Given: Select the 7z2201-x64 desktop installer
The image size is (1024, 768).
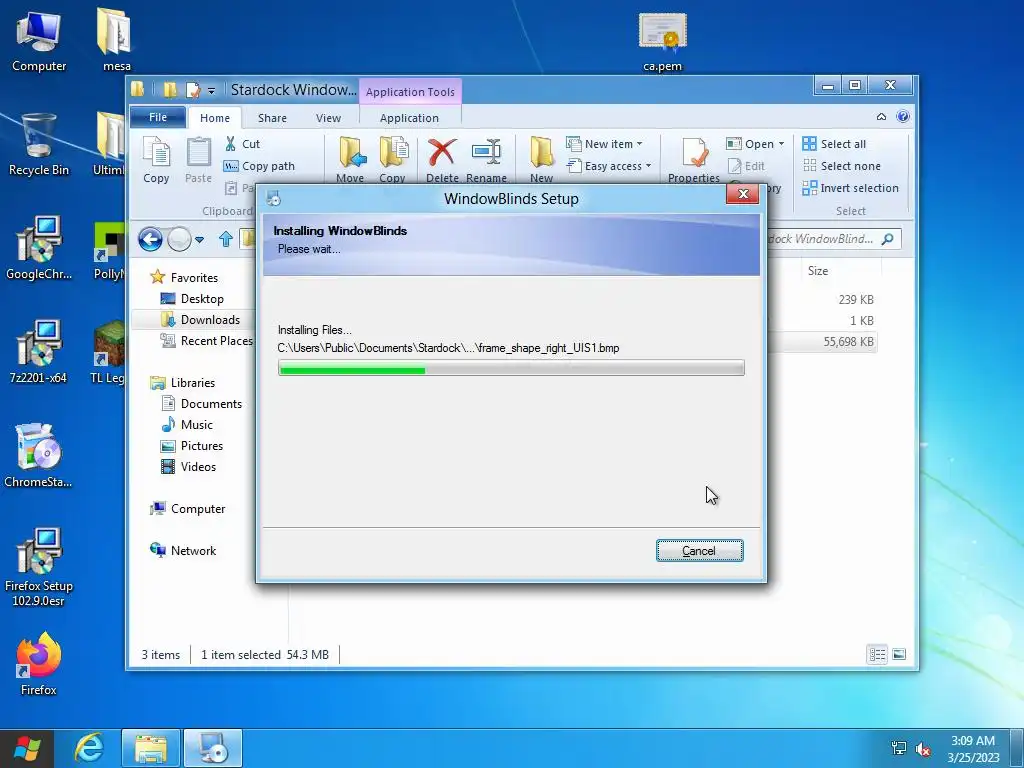Looking at the screenshot, I should 39,352.
